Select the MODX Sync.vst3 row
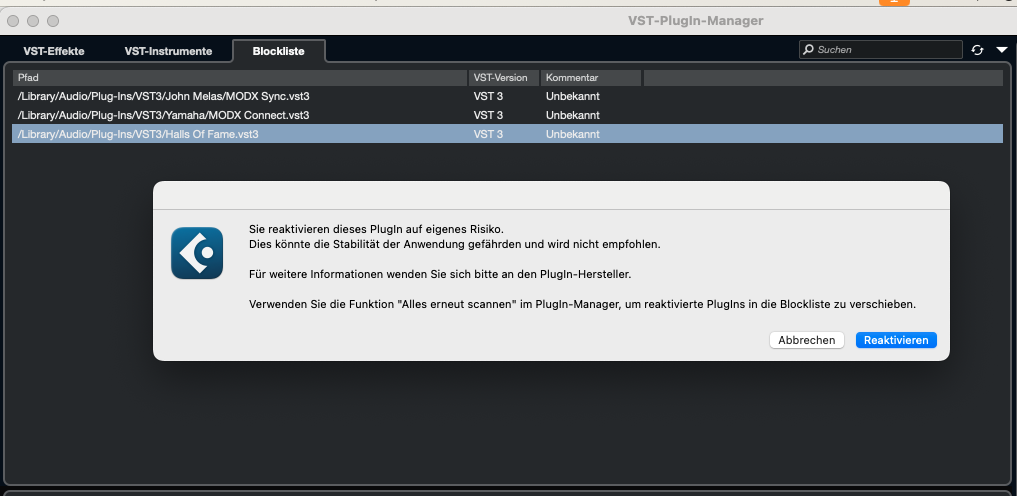1017x496 pixels. click(507, 97)
